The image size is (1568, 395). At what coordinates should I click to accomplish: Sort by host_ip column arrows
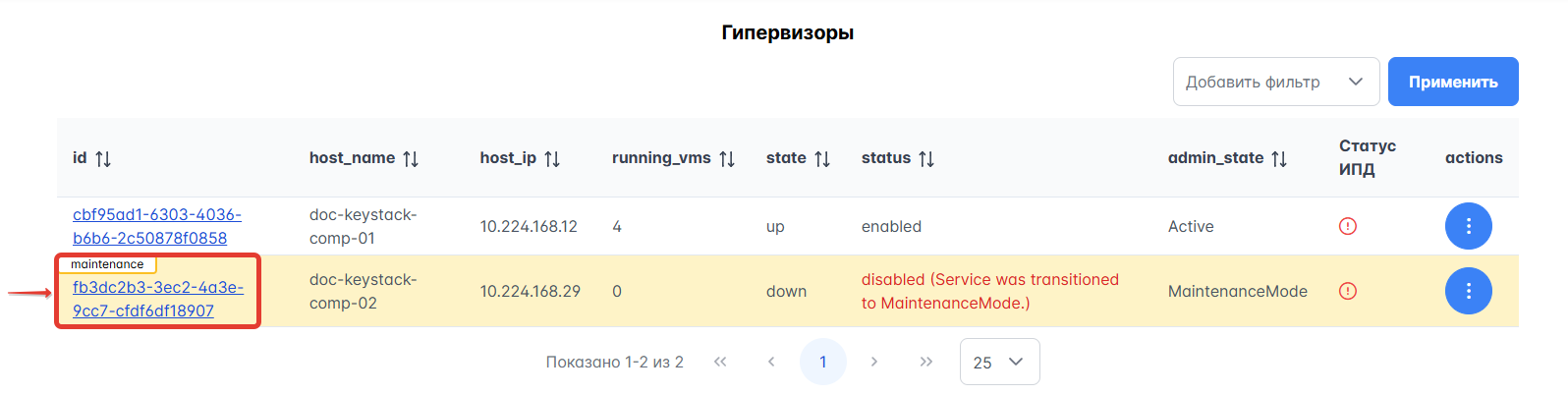[552, 158]
